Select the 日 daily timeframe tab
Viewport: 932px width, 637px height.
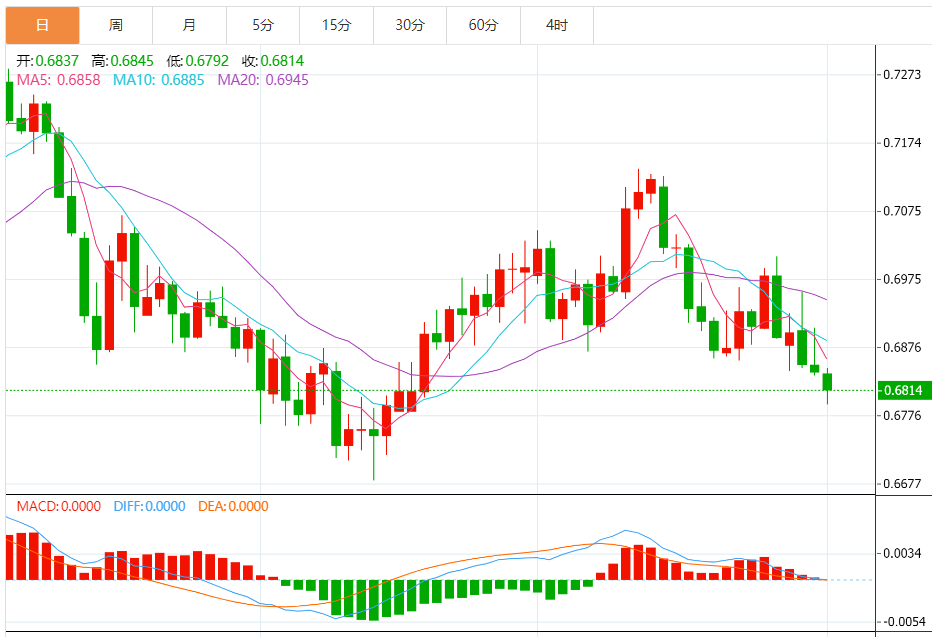(42, 25)
